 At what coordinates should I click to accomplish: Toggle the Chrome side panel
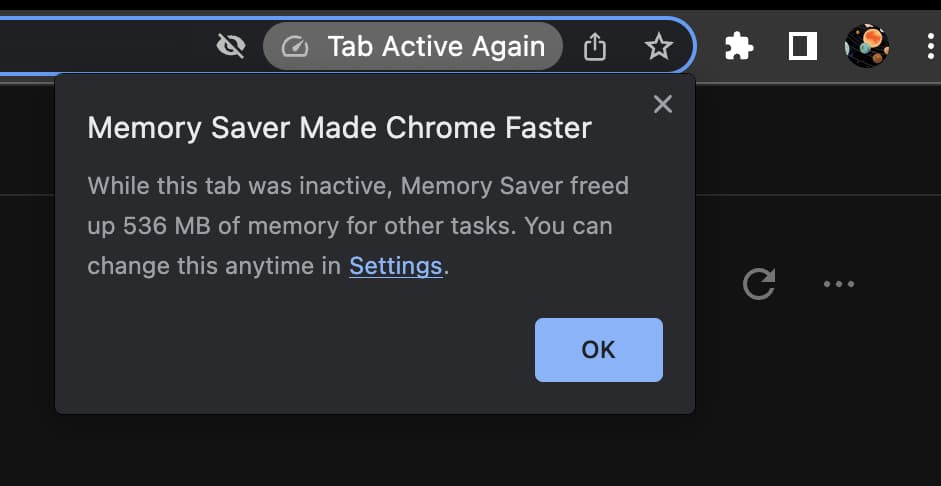[803, 47]
